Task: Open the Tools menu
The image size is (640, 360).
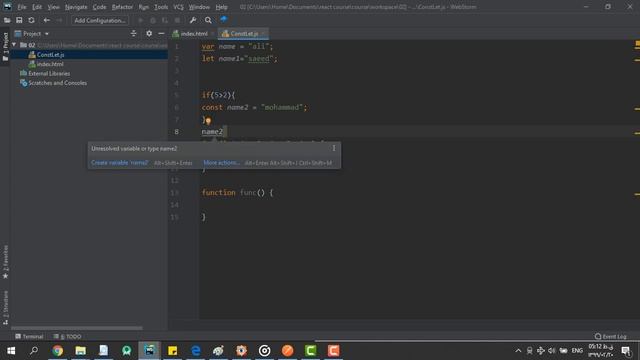Action: click(161, 7)
